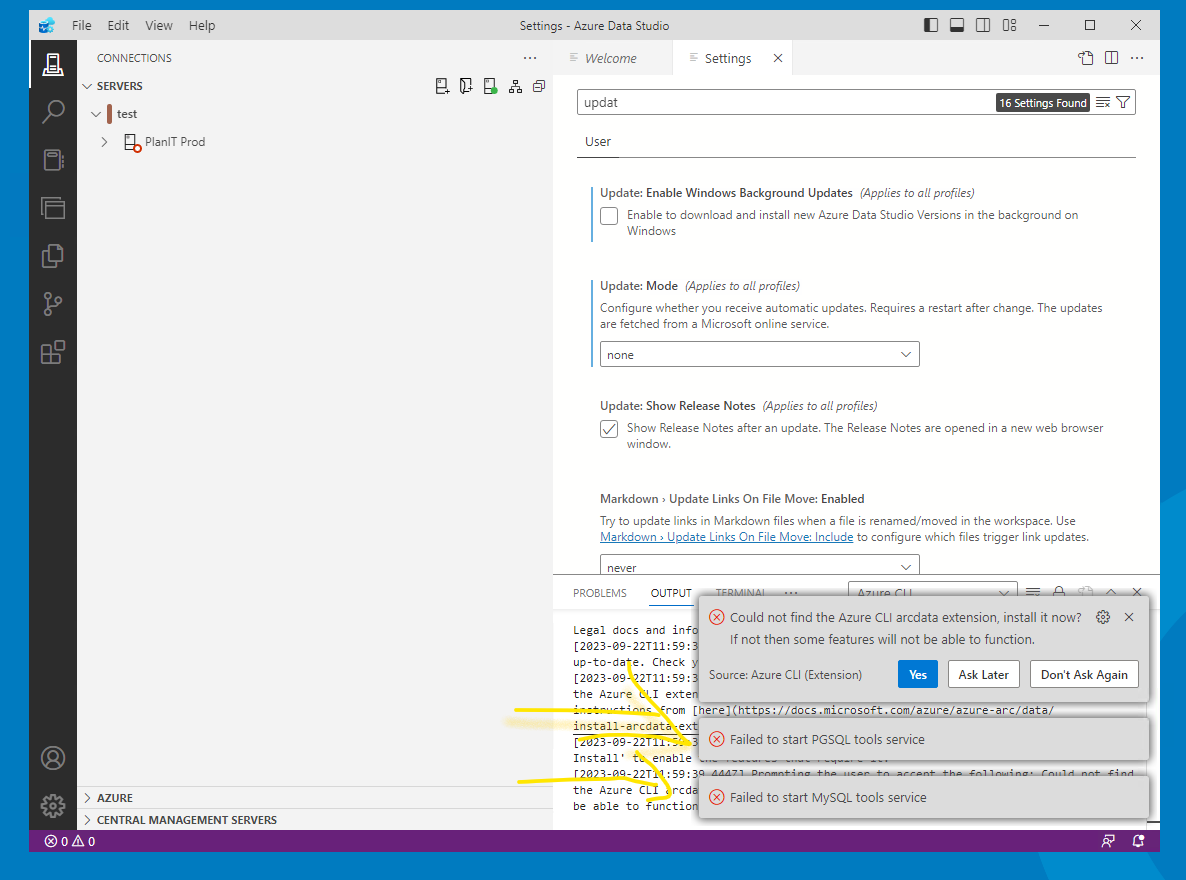
Task: Click the Show Active Connections icon
Action: 491,86
